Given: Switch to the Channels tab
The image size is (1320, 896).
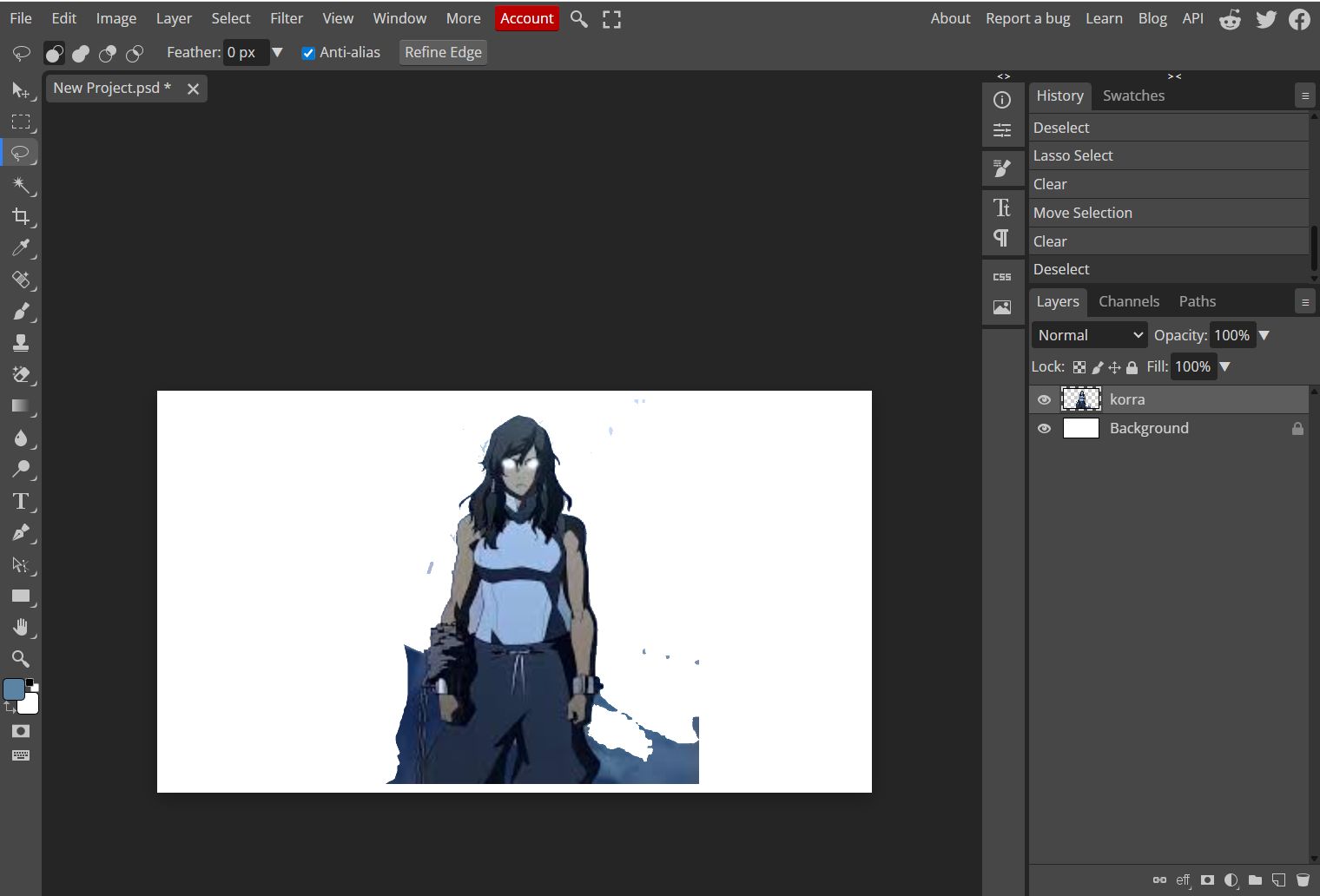Looking at the screenshot, I should pyautogui.click(x=1129, y=301).
